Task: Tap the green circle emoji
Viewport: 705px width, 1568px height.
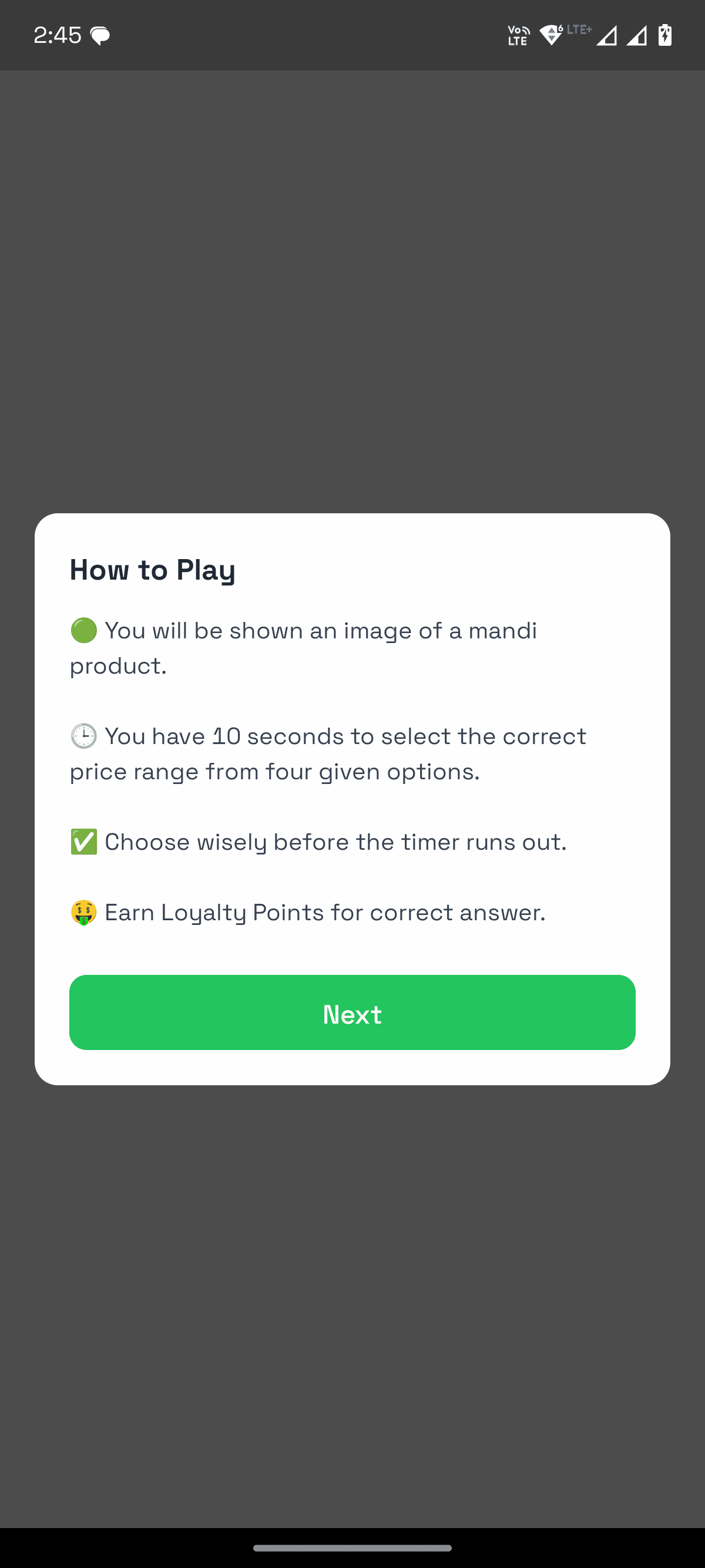Action: tap(83, 631)
